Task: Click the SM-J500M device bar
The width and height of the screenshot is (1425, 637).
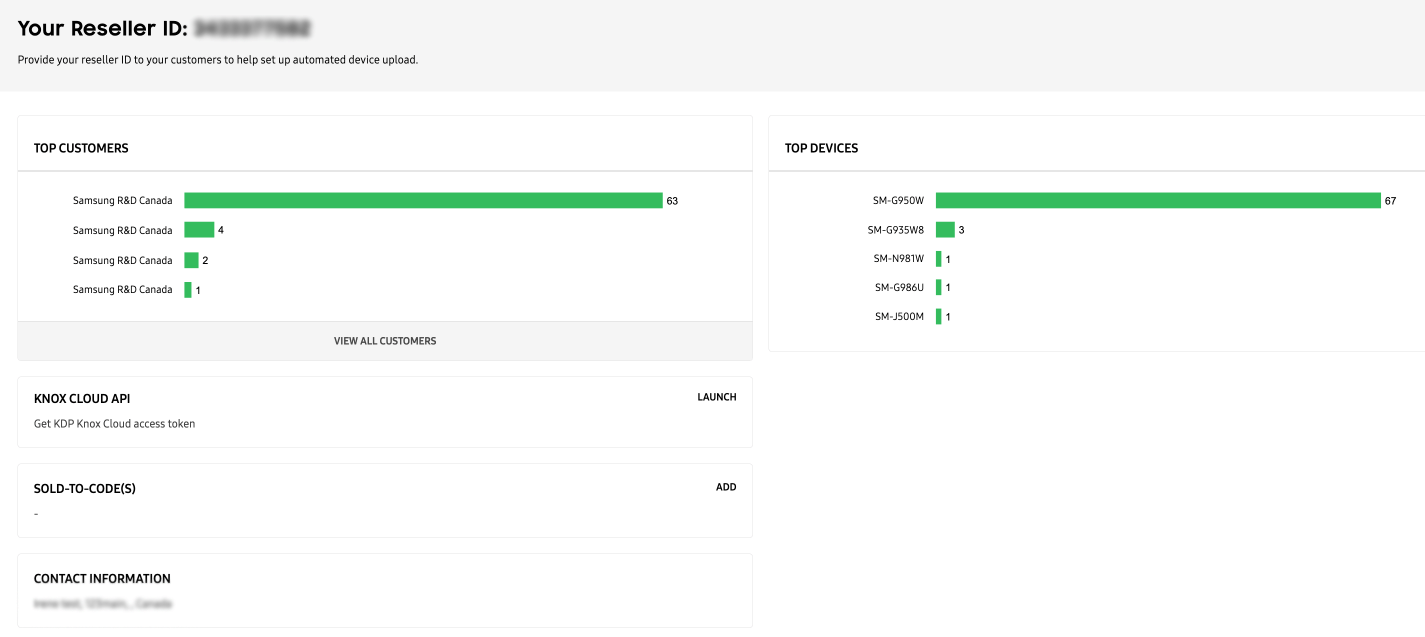Action: pos(939,317)
